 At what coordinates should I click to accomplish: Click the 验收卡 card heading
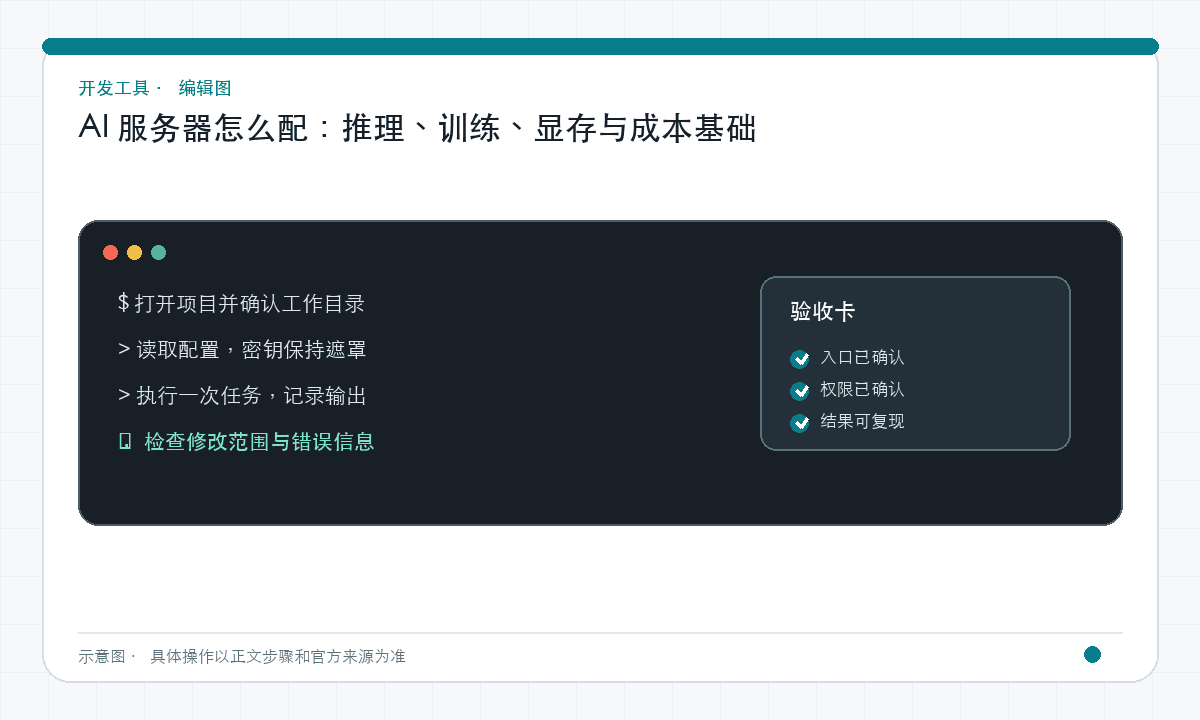click(x=823, y=311)
